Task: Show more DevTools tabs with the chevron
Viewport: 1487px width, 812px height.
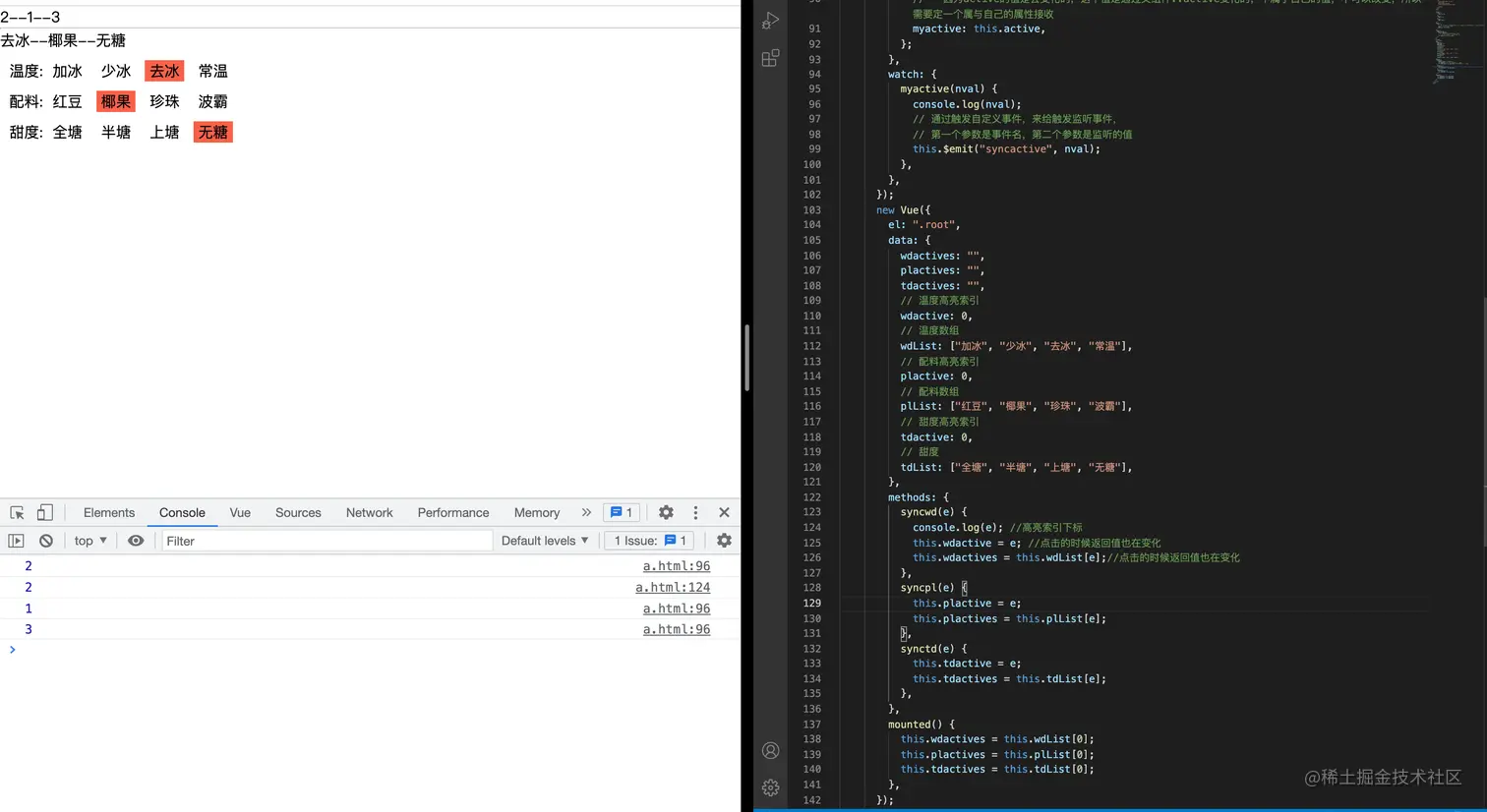Action: [x=586, y=512]
